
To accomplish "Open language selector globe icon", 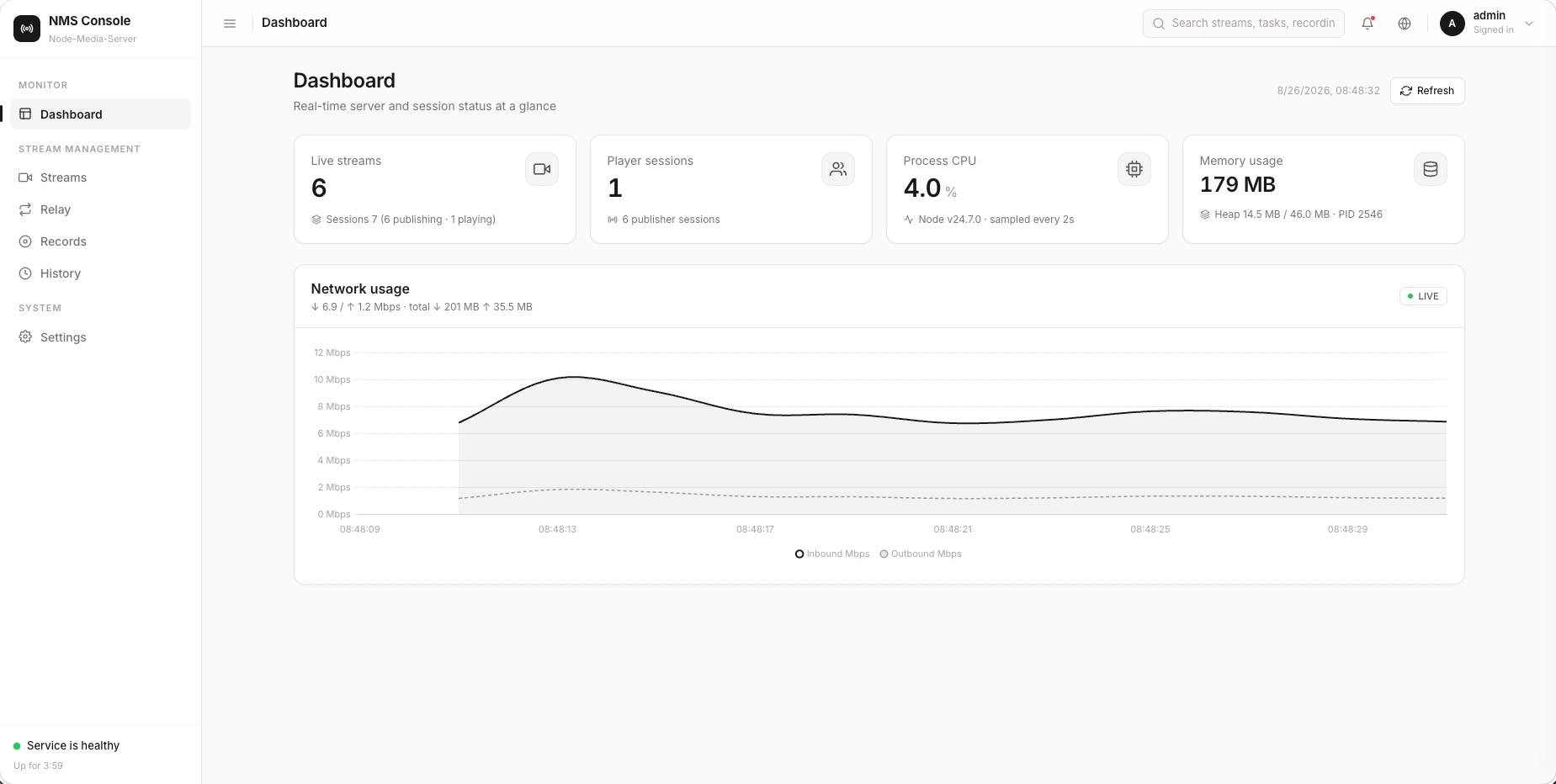I will pyautogui.click(x=1405, y=24).
